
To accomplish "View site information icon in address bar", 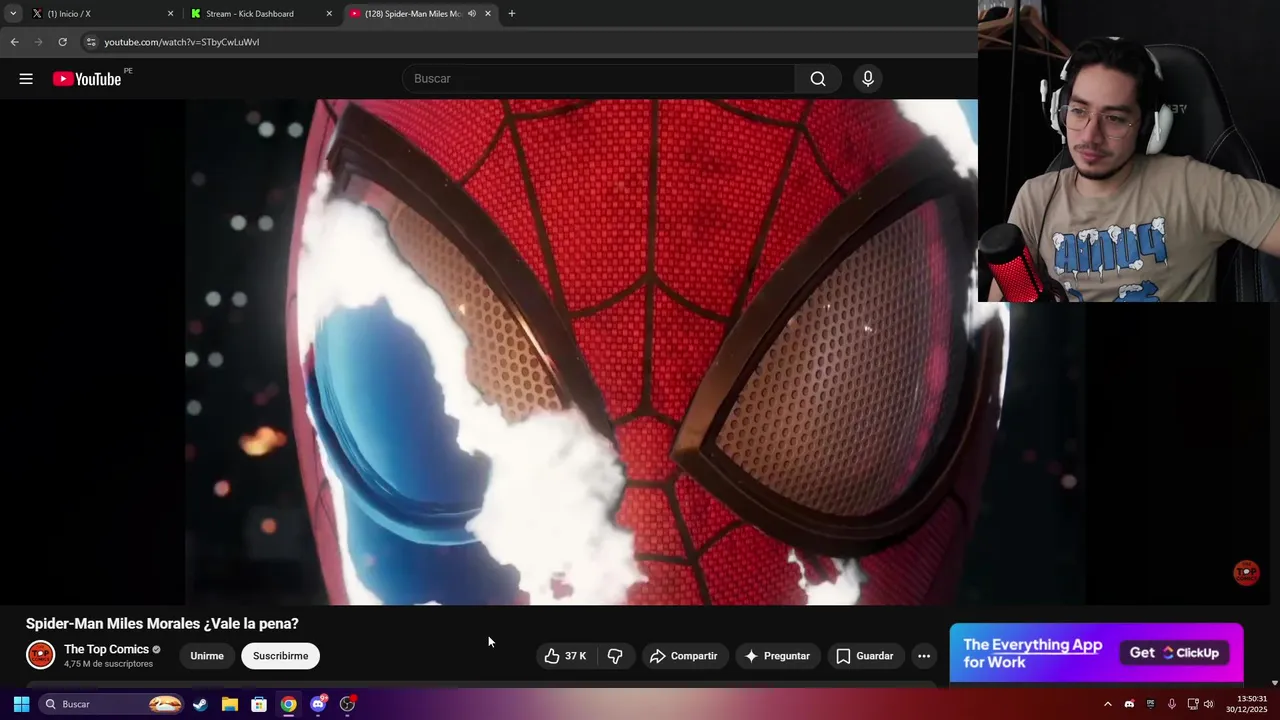I will click(91, 42).
